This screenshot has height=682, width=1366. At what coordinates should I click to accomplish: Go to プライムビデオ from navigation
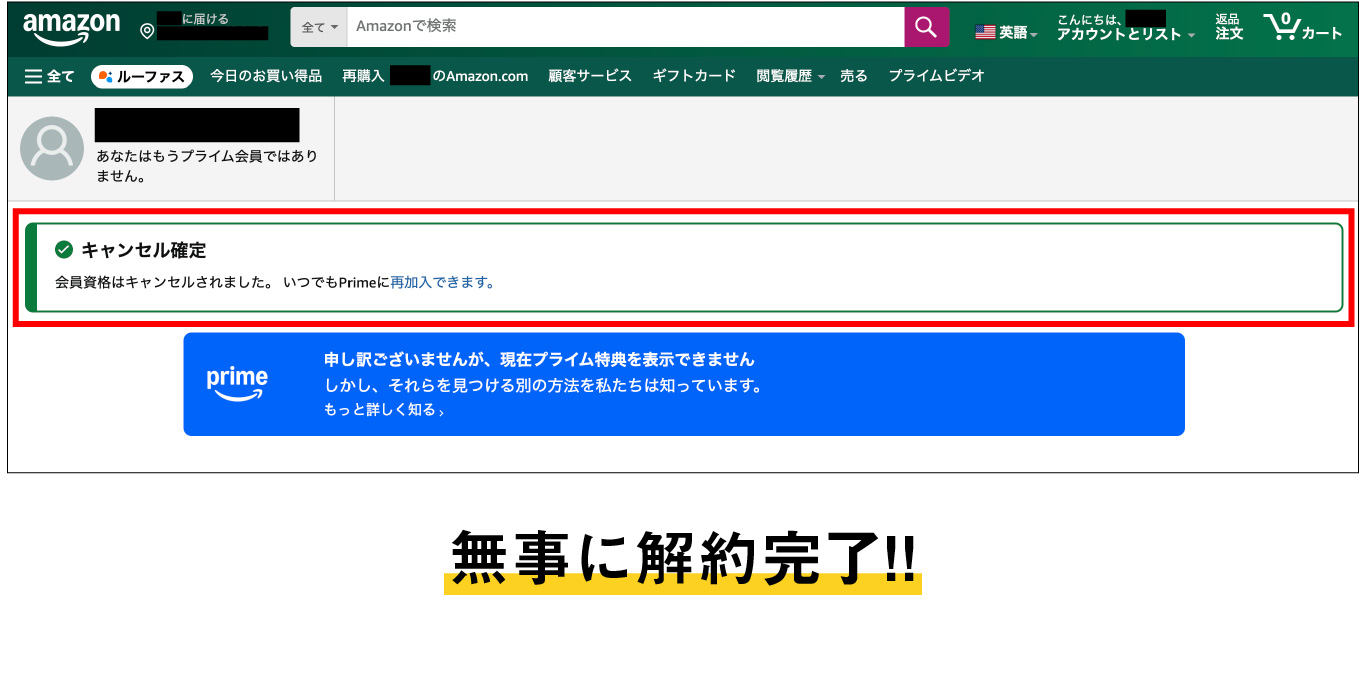[x=936, y=76]
